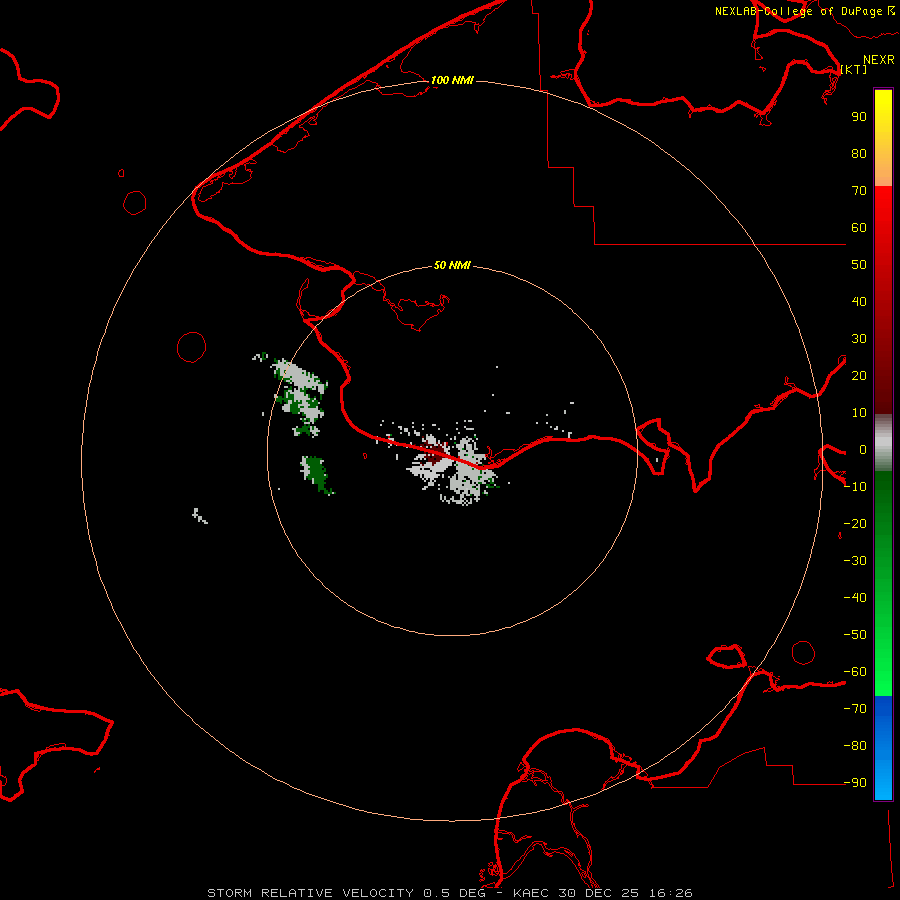This screenshot has height=900, width=900.
Task: Click the dark red velocity patch near radar center
Action: tap(436, 452)
